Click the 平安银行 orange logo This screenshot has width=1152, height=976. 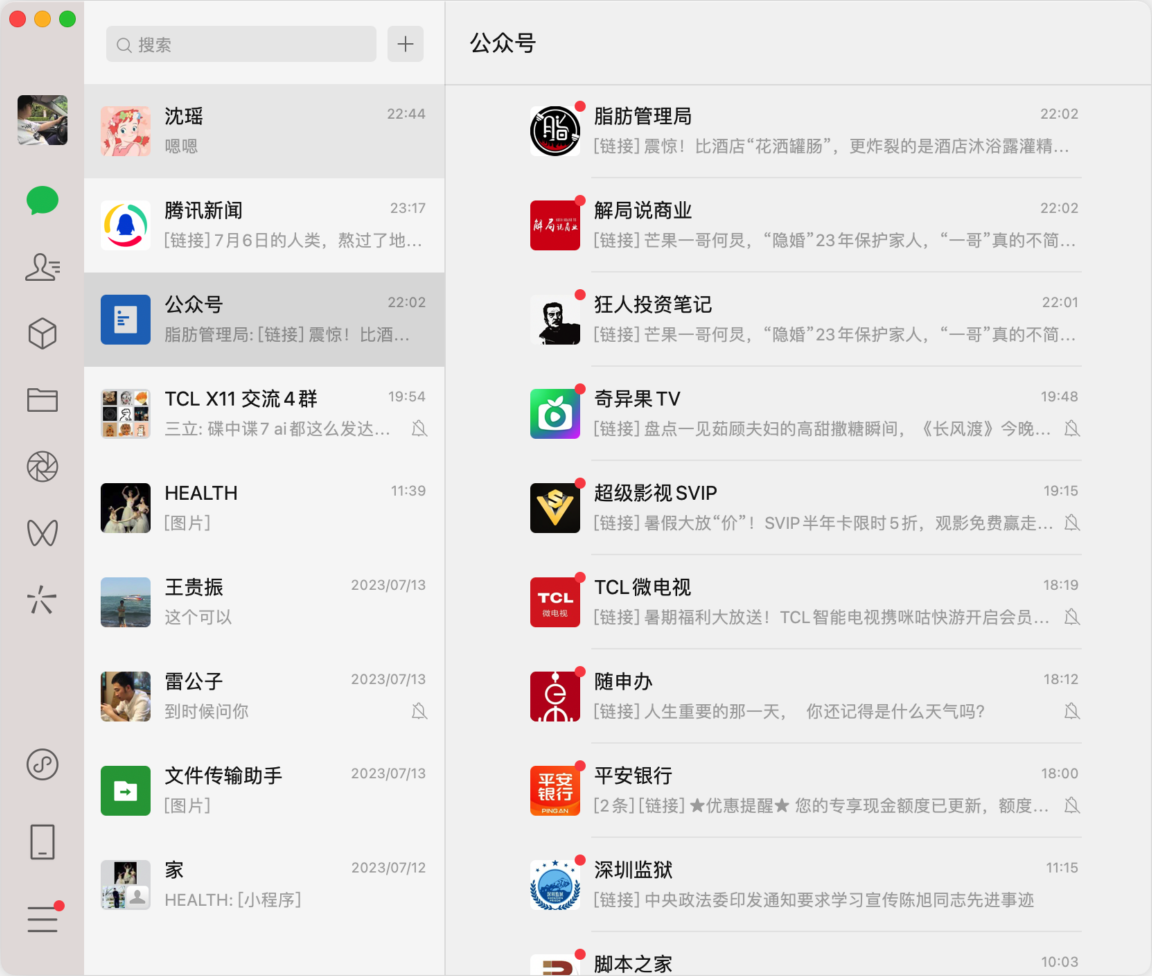click(x=555, y=790)
